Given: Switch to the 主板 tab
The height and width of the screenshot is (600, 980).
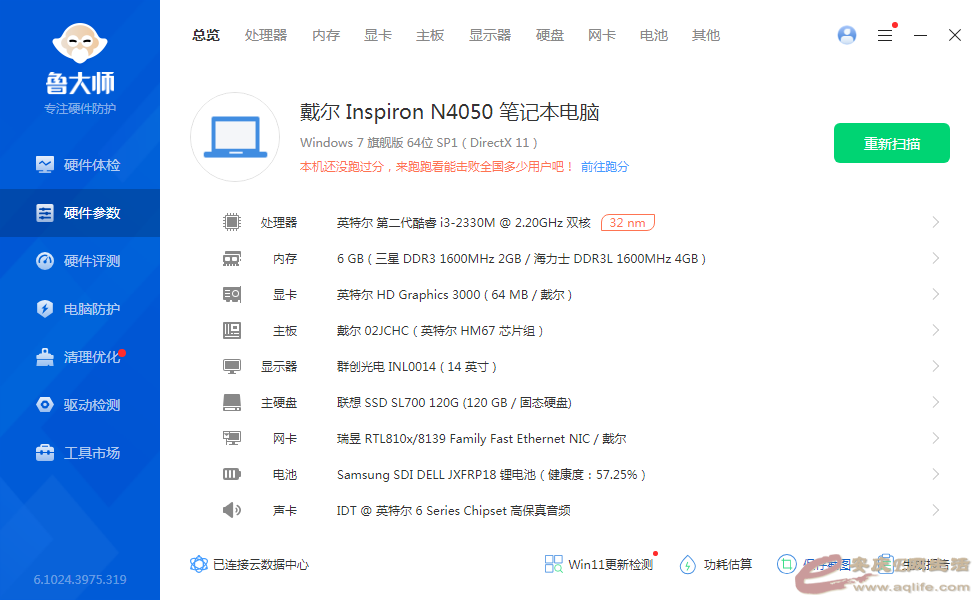Looking at the screenshot, I should [x=430, y=35].
